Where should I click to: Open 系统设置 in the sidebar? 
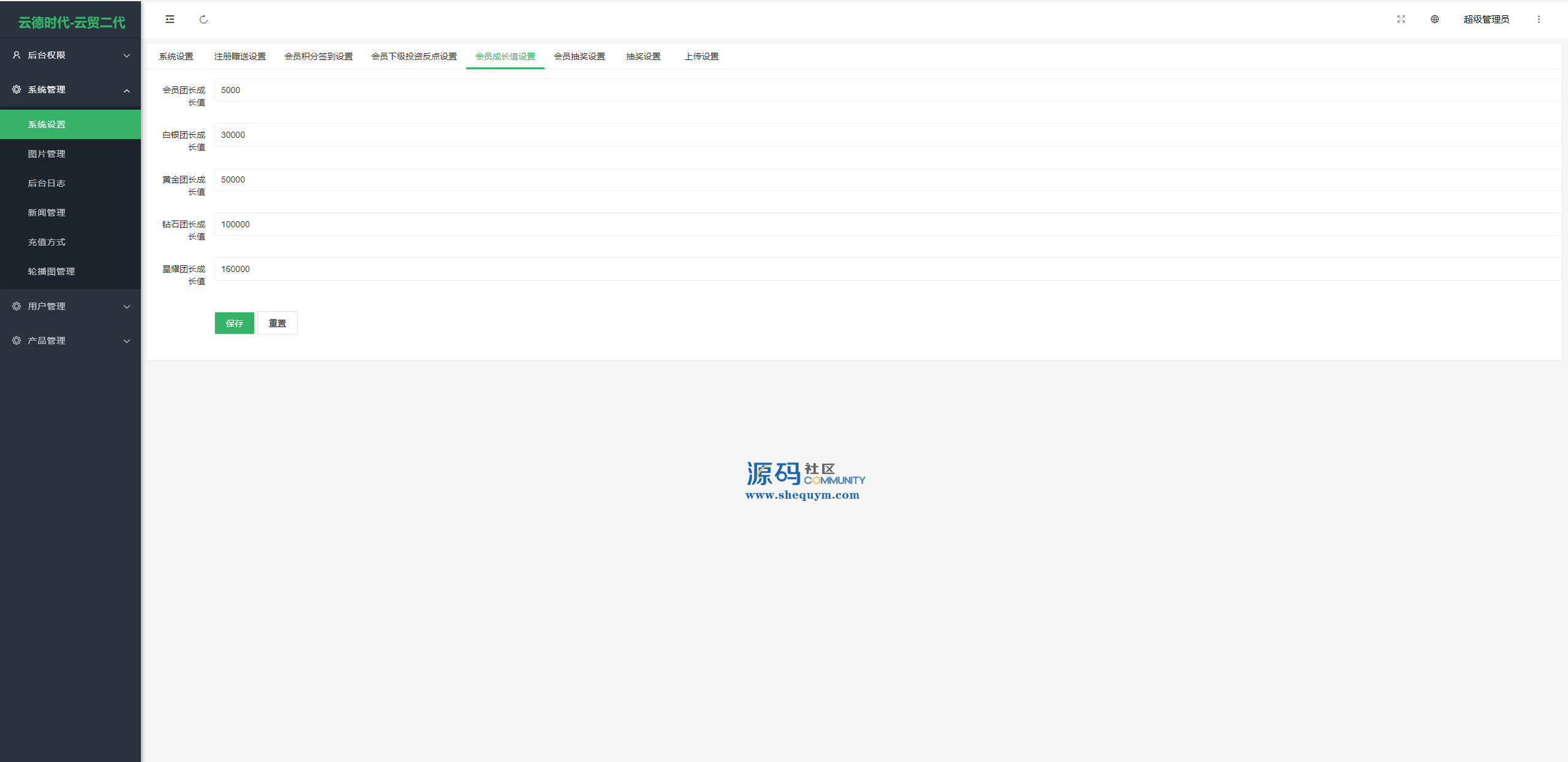(70, 124)
